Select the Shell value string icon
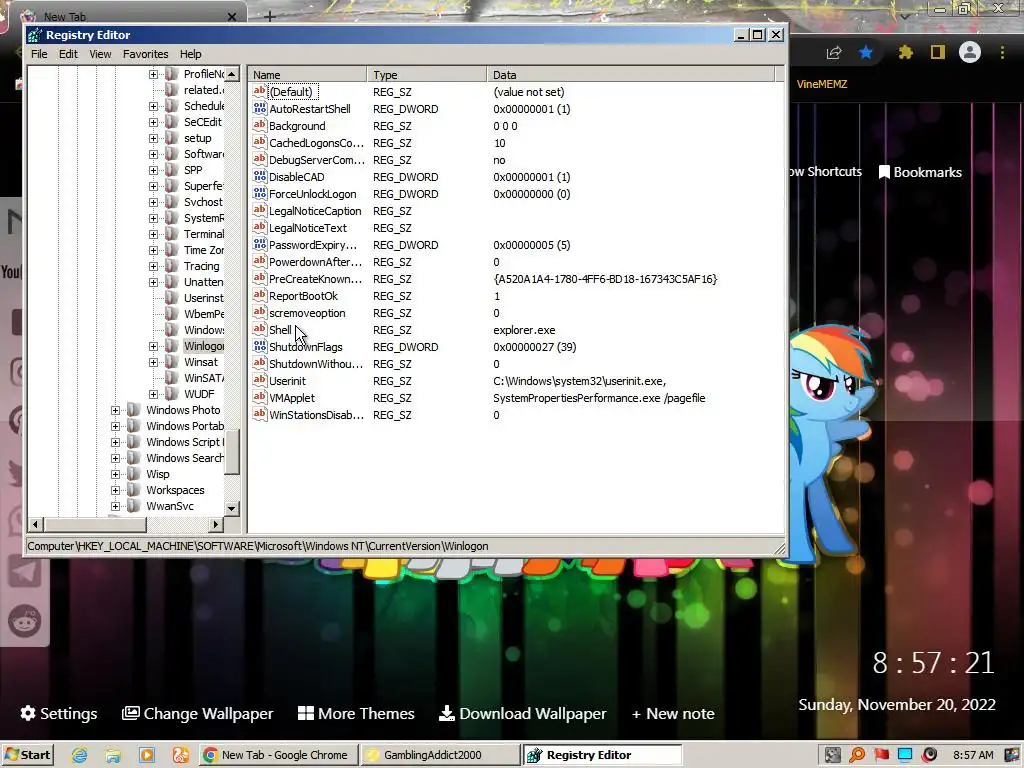Image resolution: width=1024 pixels, height=768 pixels. 259,329
